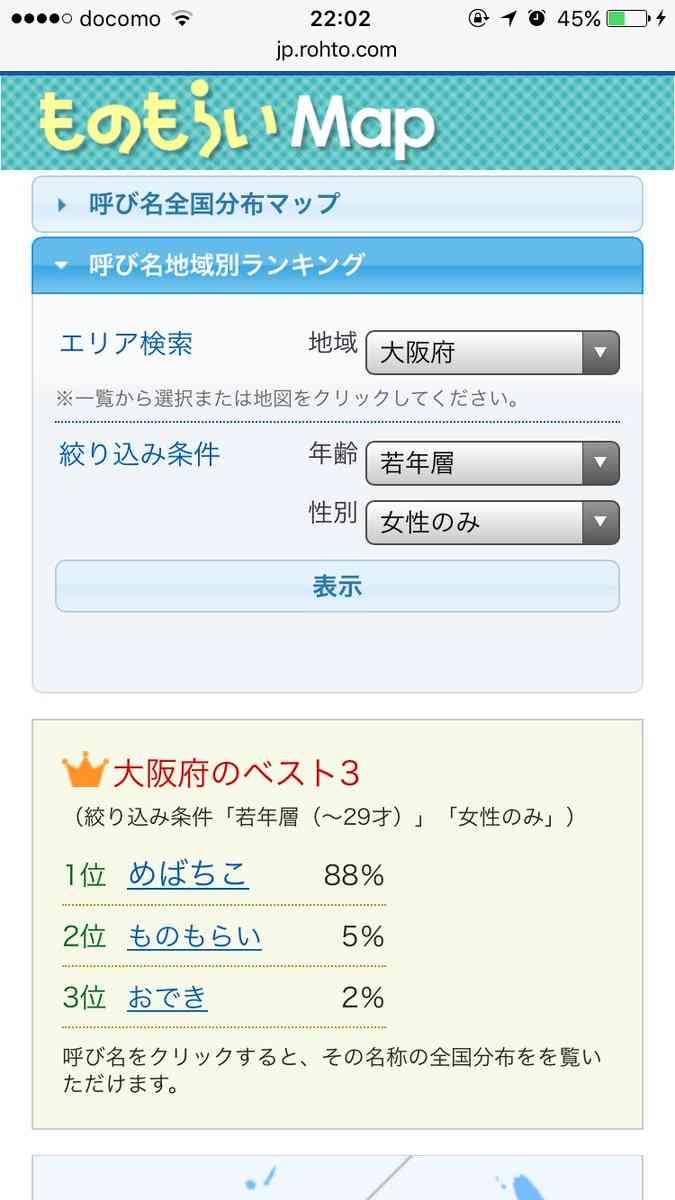Tap the map image at the bottom
The width and height of the screenshot is (675, 1200).
point(337,1178)
